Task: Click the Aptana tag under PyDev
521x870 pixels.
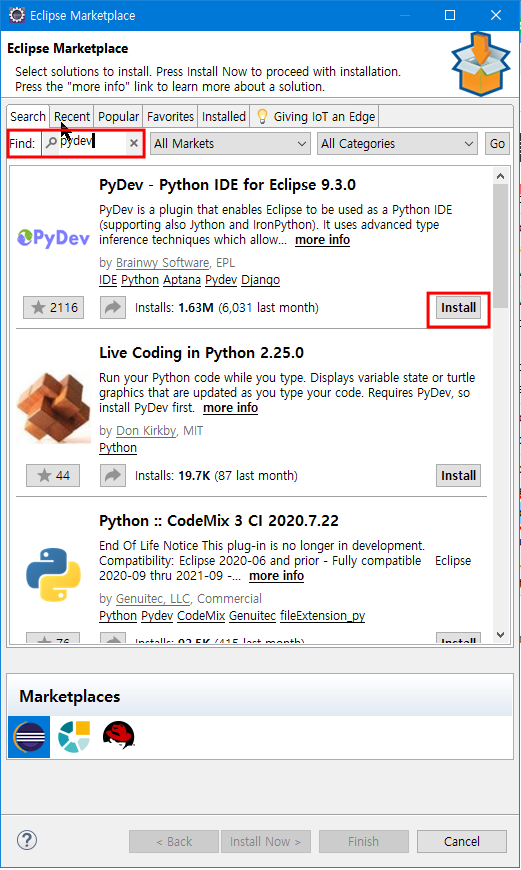Action: tap(182, 280)
